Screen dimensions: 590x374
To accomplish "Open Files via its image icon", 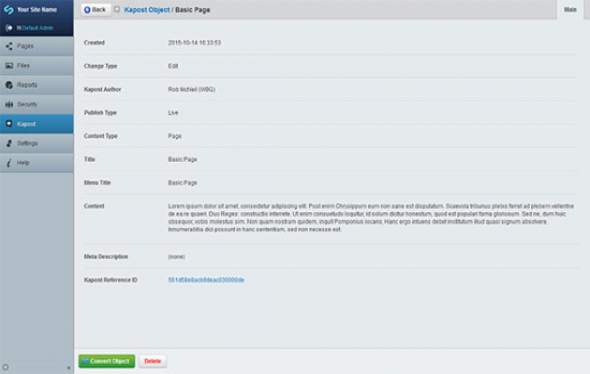I will pos(9,65).
